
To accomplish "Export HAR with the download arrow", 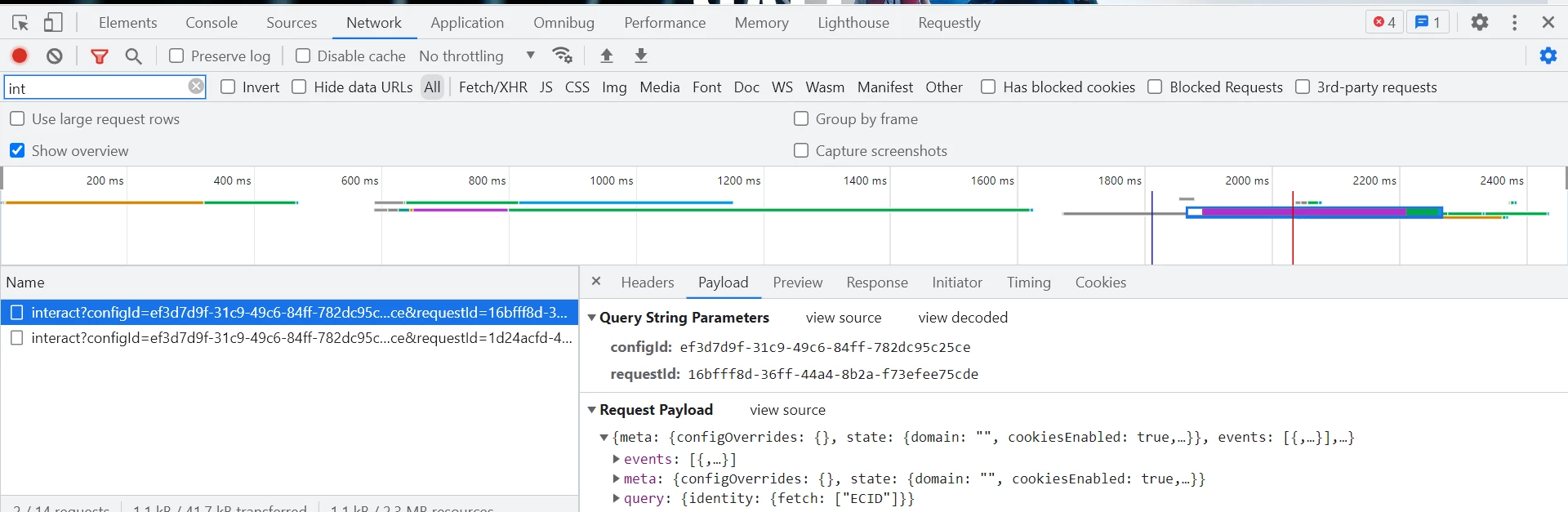I will coord(641,56).
